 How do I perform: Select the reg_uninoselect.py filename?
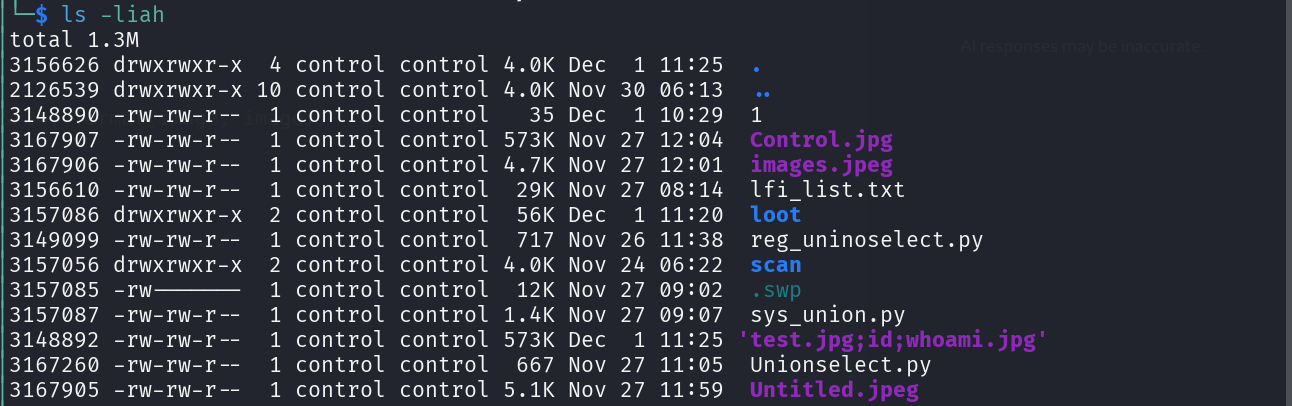pyautogui.click(x=866, y=240)
